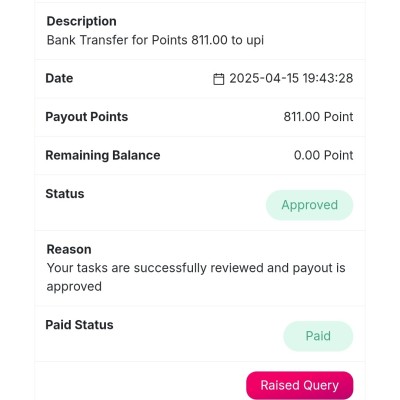Click the 811.00 Point payout value
The image size is (400, 400).
pos(318,117)
